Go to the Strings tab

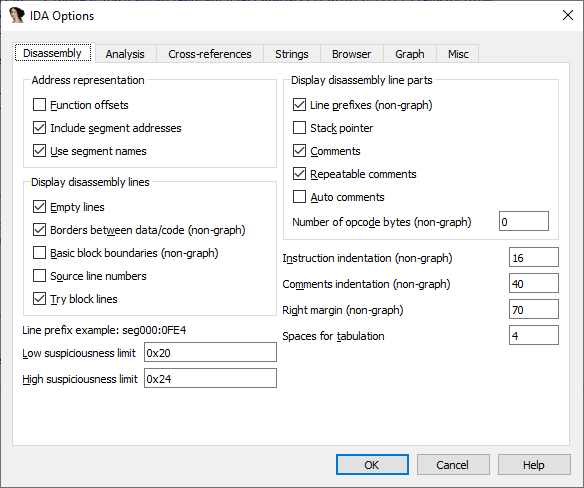point(292,54)
